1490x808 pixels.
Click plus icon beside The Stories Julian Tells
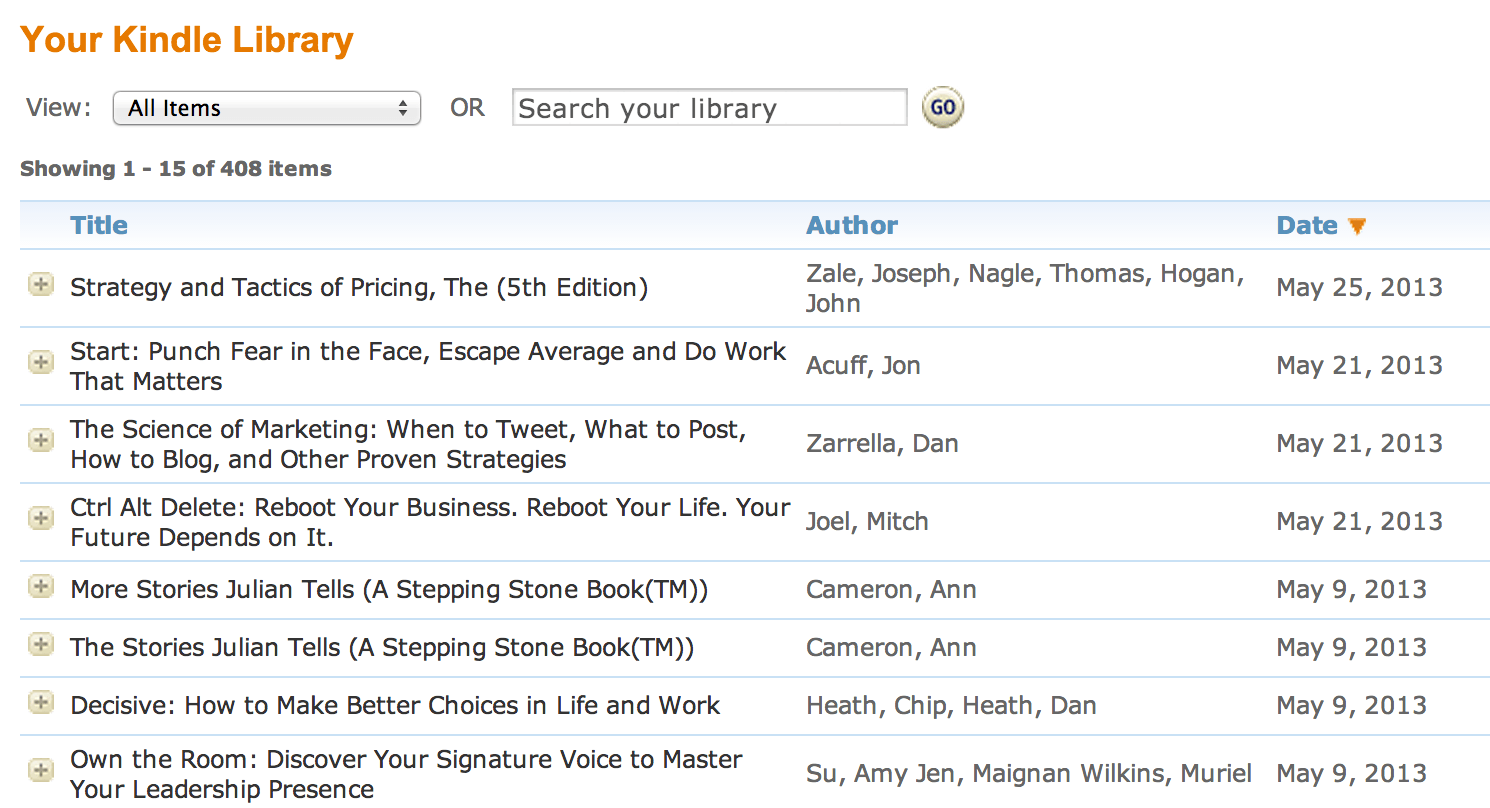click(40, 645)
